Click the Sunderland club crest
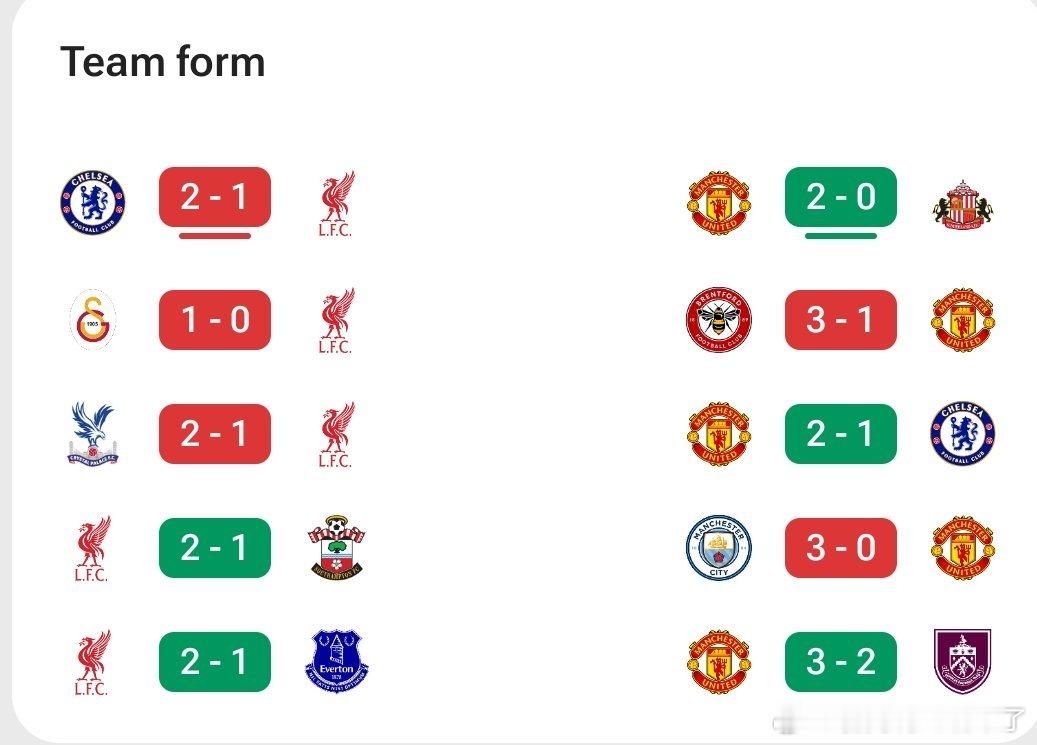Viewport: 1037px width, 745px height. (x=962, y=205)
